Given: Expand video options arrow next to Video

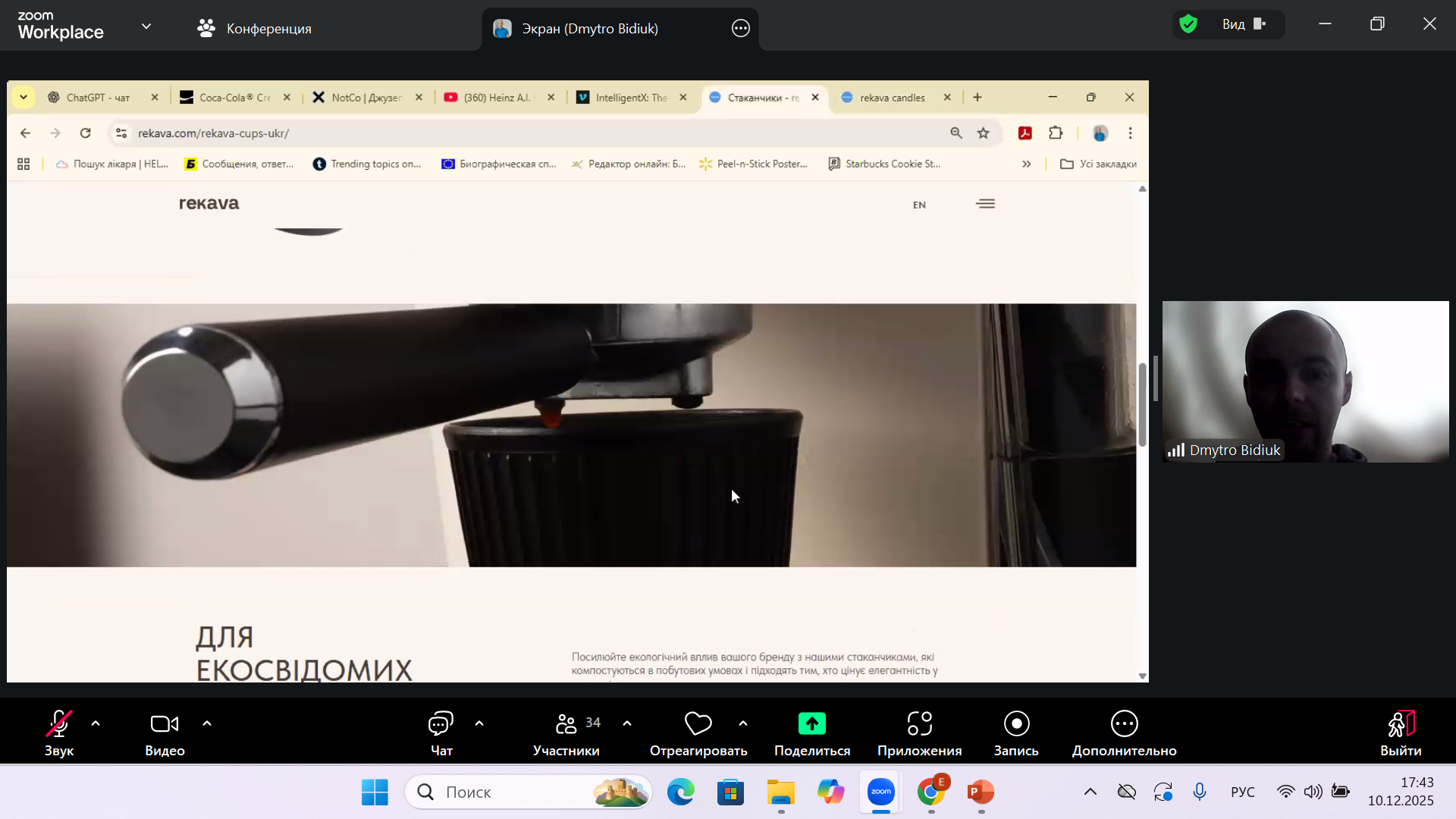Looking at the screenshot, I should click(207, 723).
